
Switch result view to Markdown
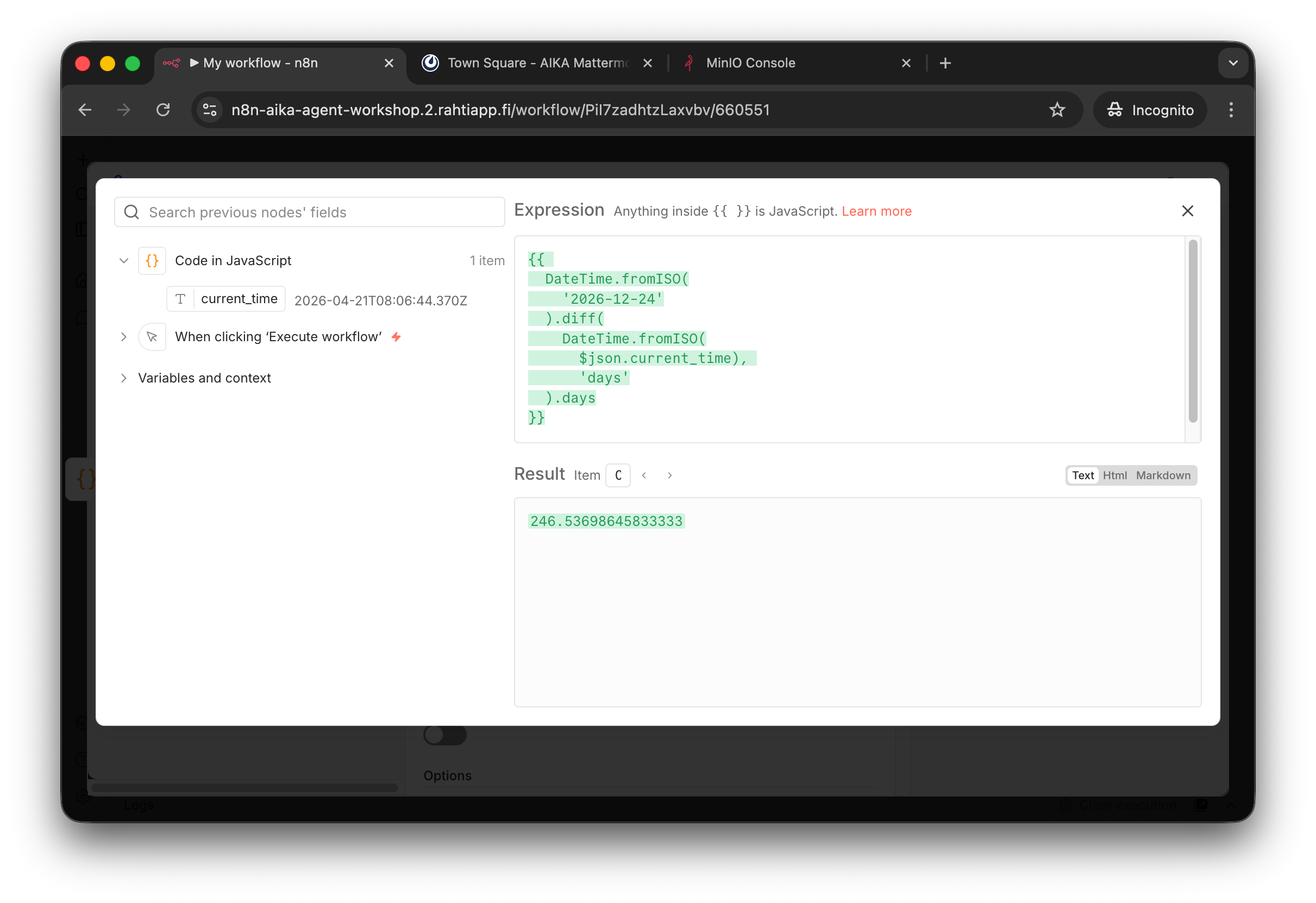(x=1163, y=475)
